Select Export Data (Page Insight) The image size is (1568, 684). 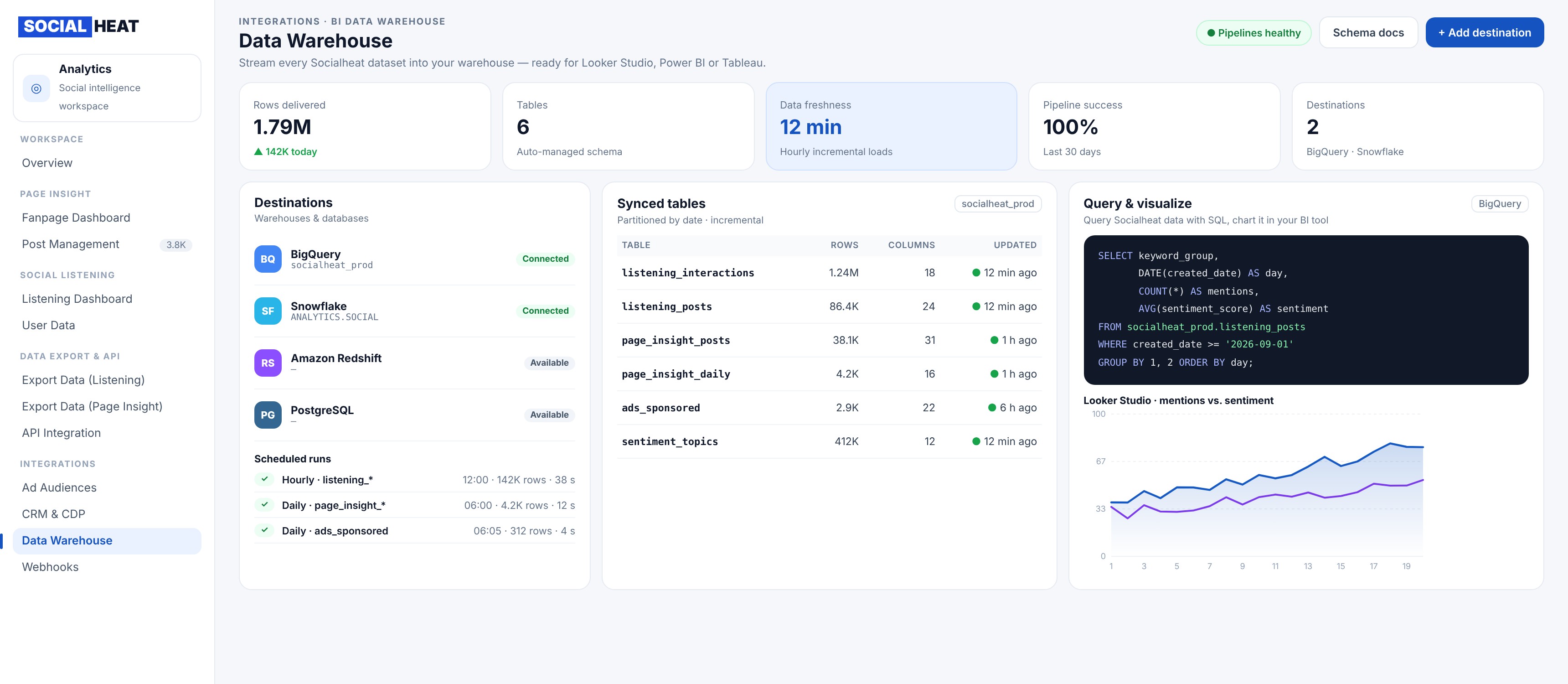(x=107, y=406)
